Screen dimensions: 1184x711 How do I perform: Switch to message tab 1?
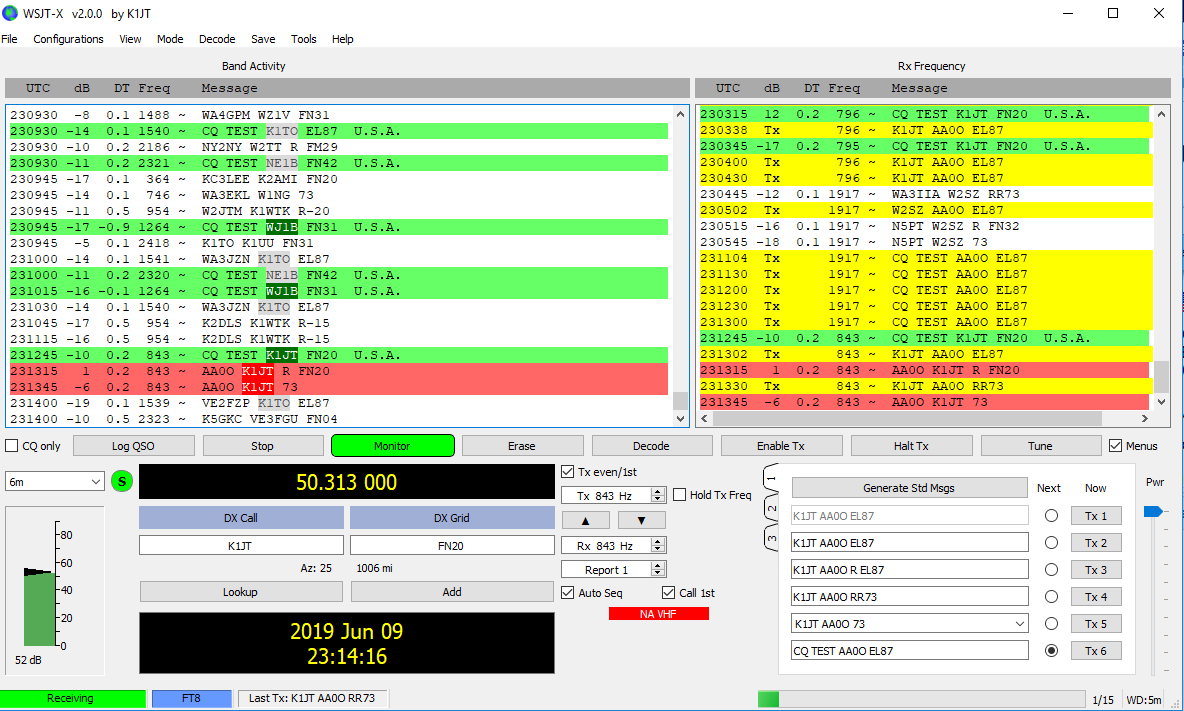click(771, 478)
